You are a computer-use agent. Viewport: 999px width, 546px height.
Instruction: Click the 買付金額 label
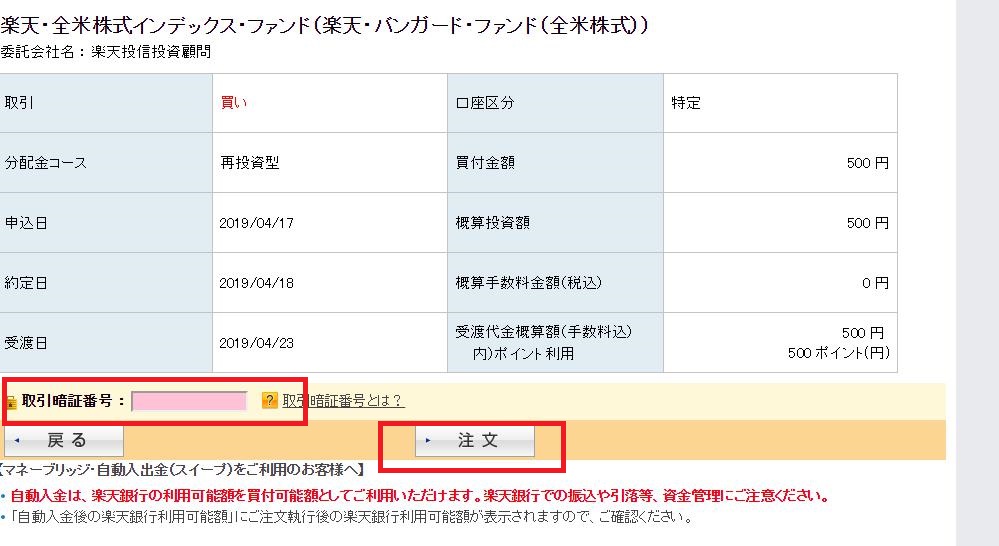click(485, 162)
